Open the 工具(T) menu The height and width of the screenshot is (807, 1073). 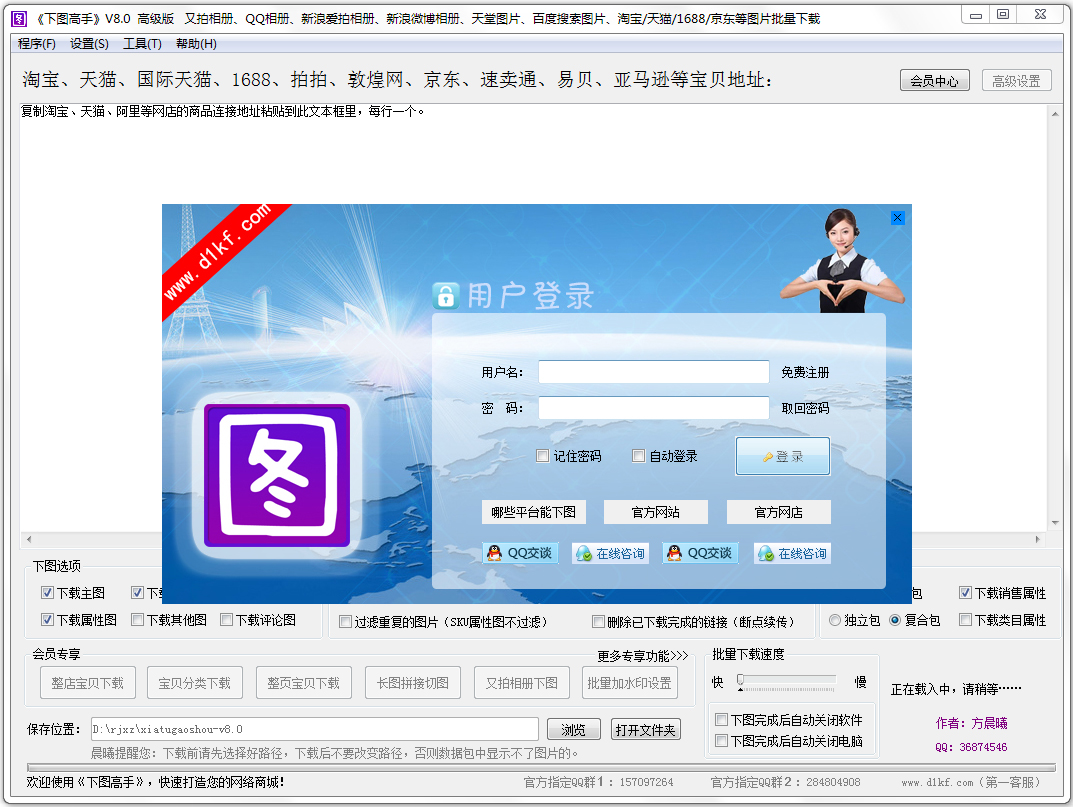(x=142, y=44)
